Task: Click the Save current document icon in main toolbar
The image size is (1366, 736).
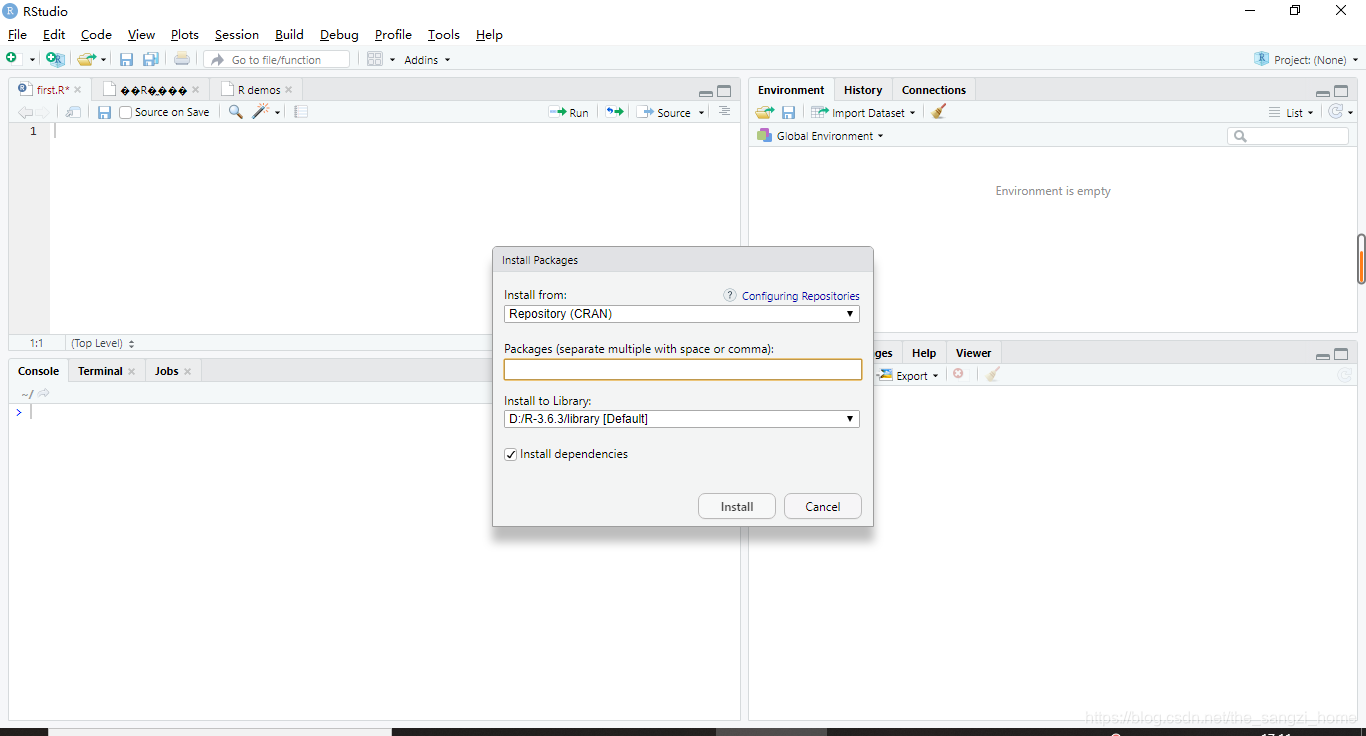Action: pyautogui.click(x=127, y=59)
